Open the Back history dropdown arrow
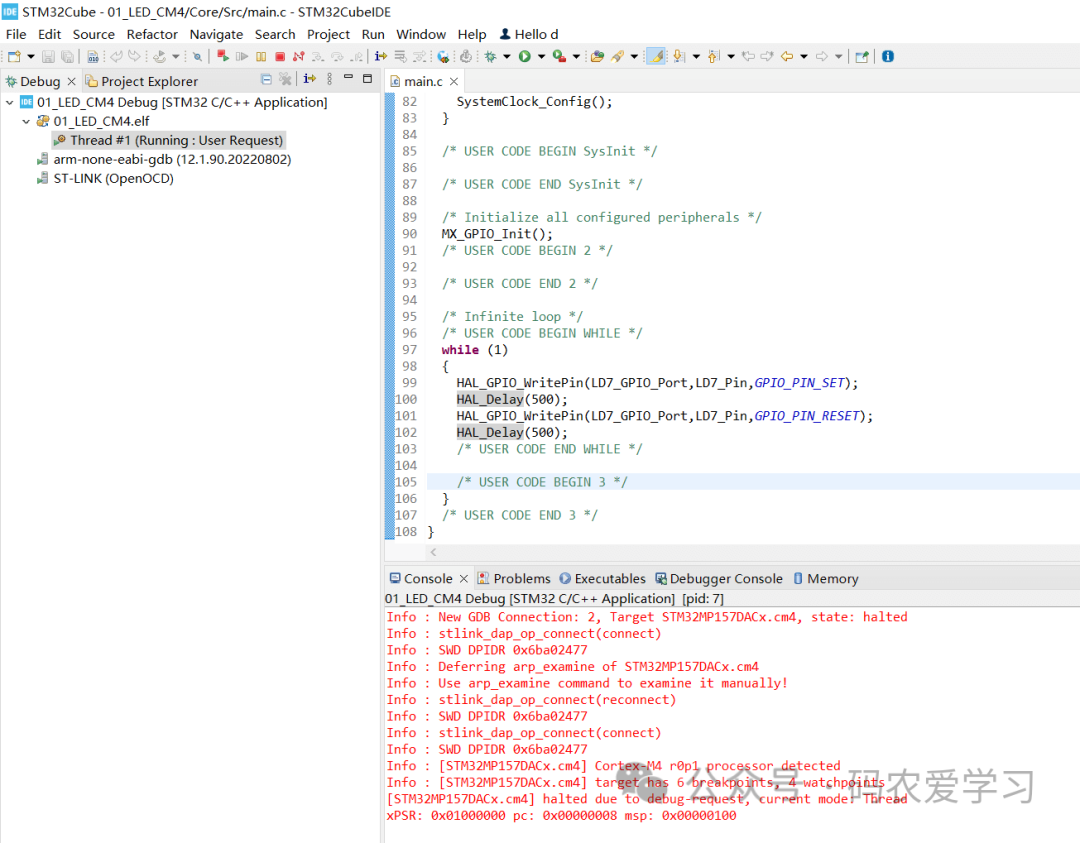 point(804,56)
